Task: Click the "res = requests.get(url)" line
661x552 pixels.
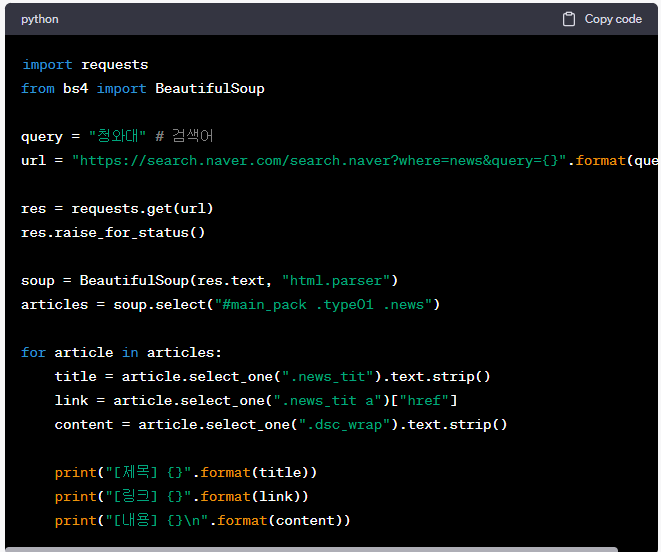Action: click(x=117, y=209)
